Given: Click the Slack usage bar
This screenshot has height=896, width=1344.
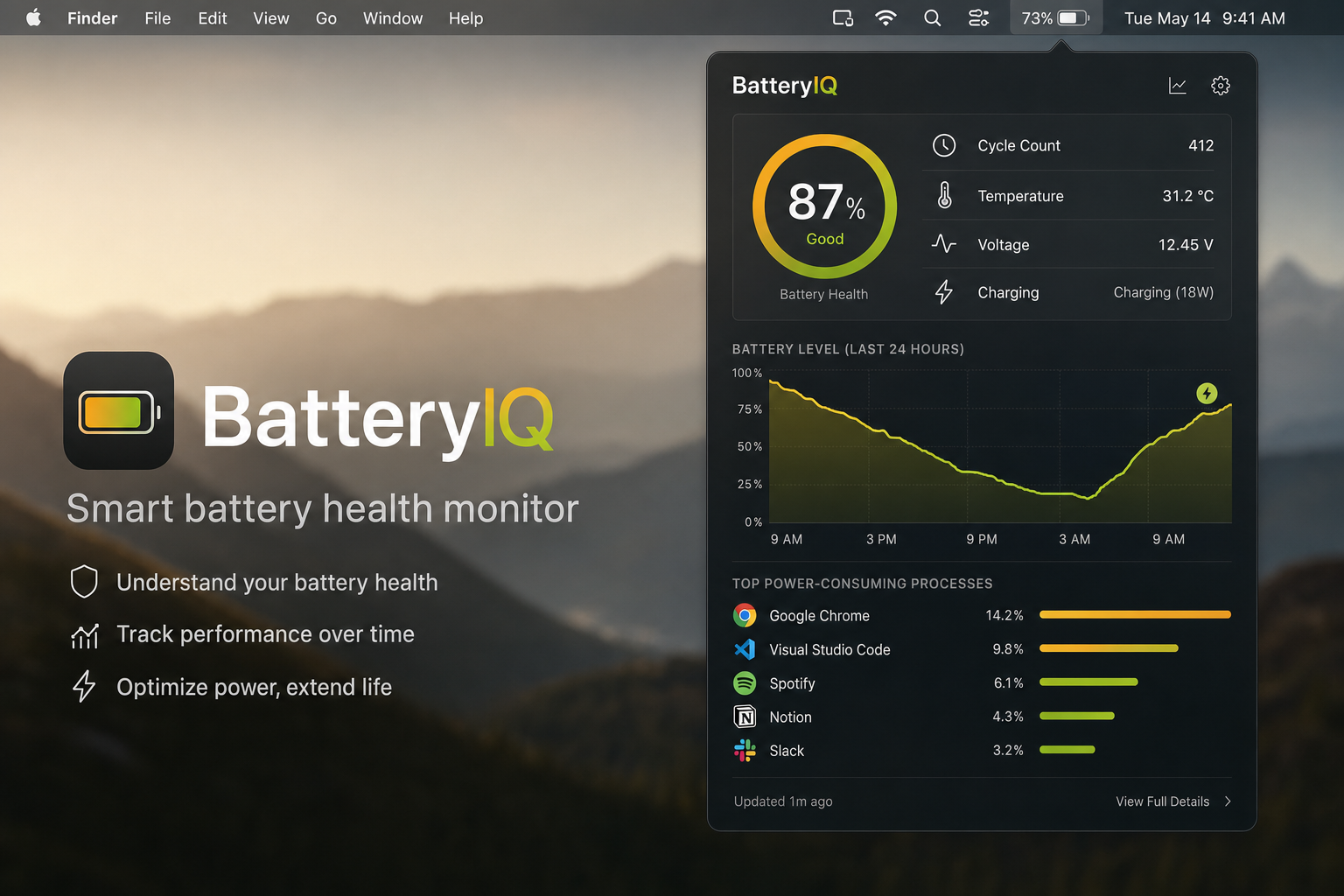Looking at the screenshot, I should click(x=1067, y=750).
